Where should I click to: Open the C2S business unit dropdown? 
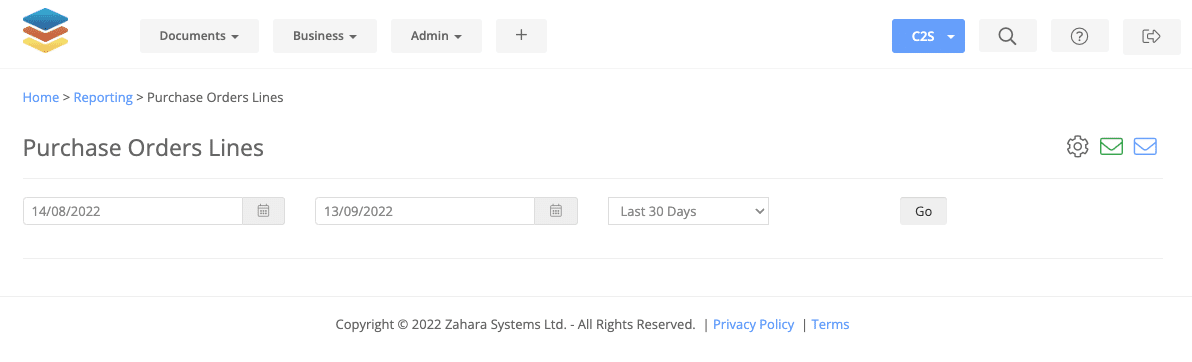pos(928,36)
